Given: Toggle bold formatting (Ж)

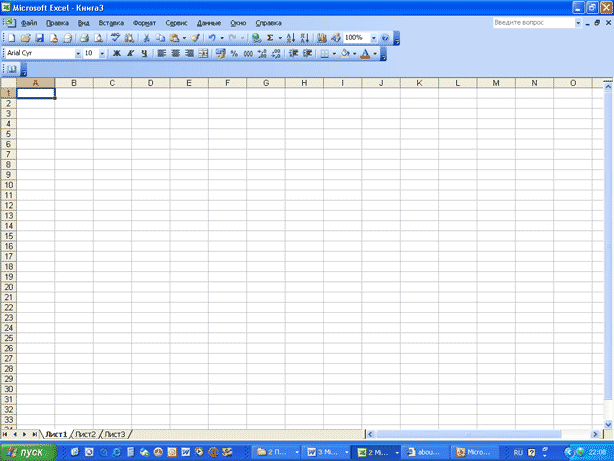Looking at the screenshot, I should coord(117,53).
